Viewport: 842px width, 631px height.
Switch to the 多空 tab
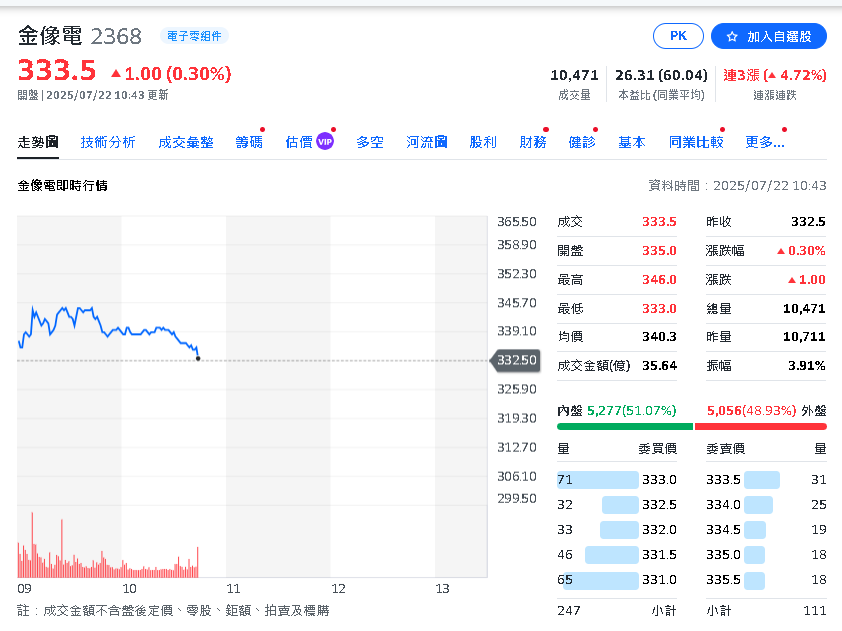coord(370,142)
